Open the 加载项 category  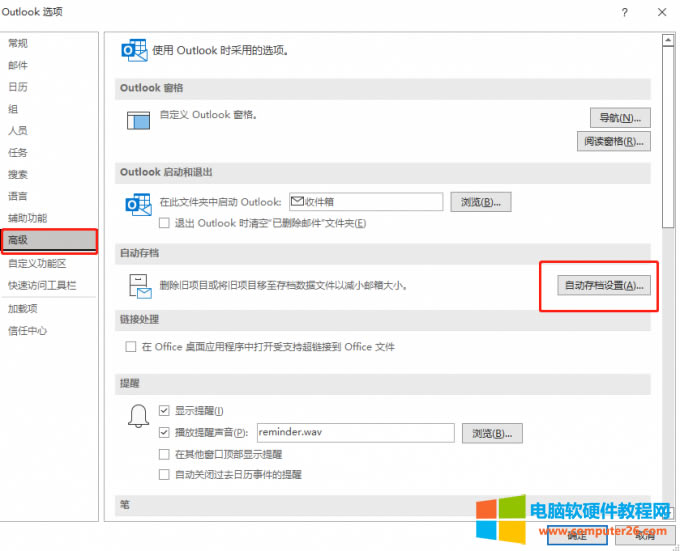(49, 309)
